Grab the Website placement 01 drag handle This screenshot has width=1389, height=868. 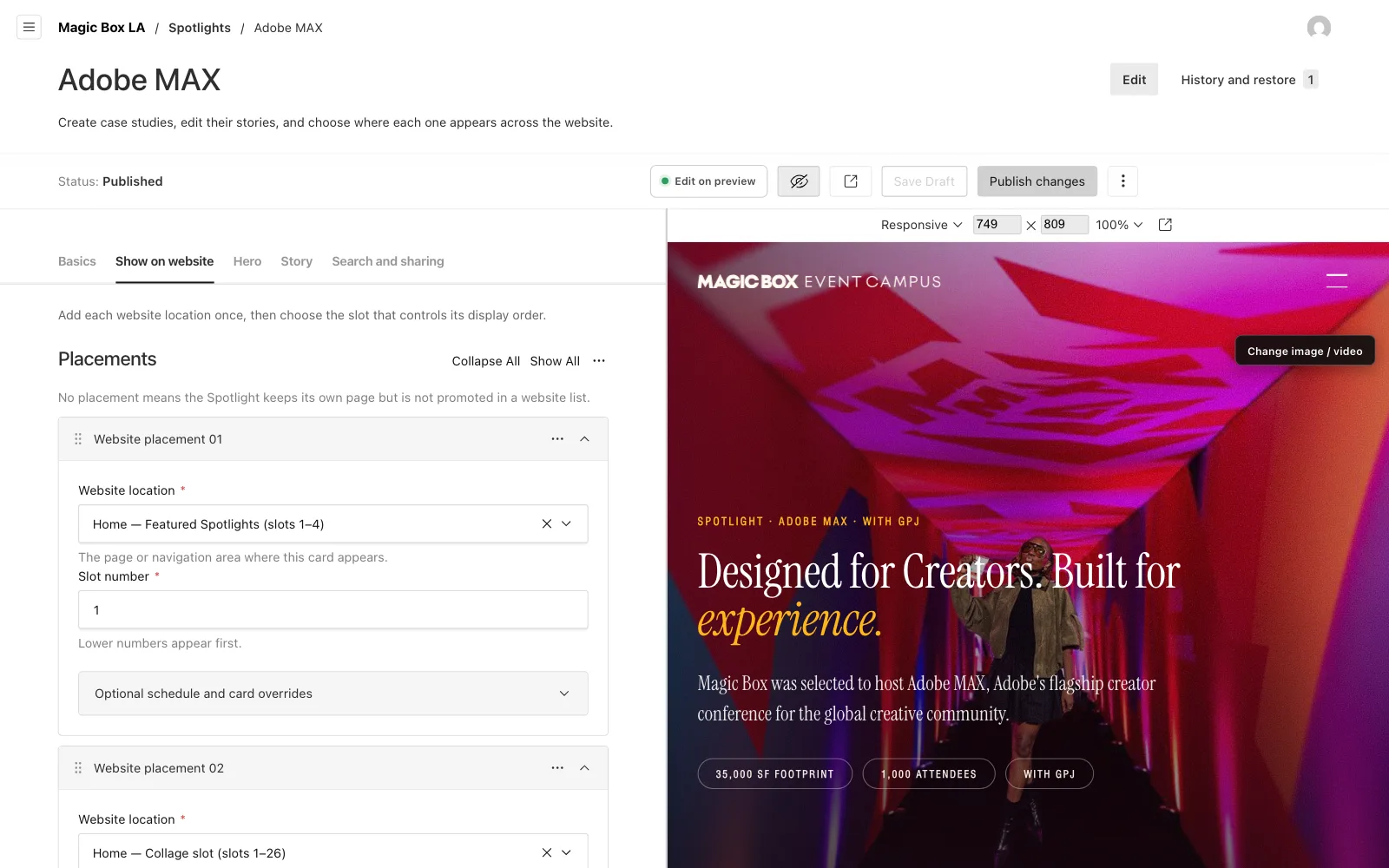(78, 439)
